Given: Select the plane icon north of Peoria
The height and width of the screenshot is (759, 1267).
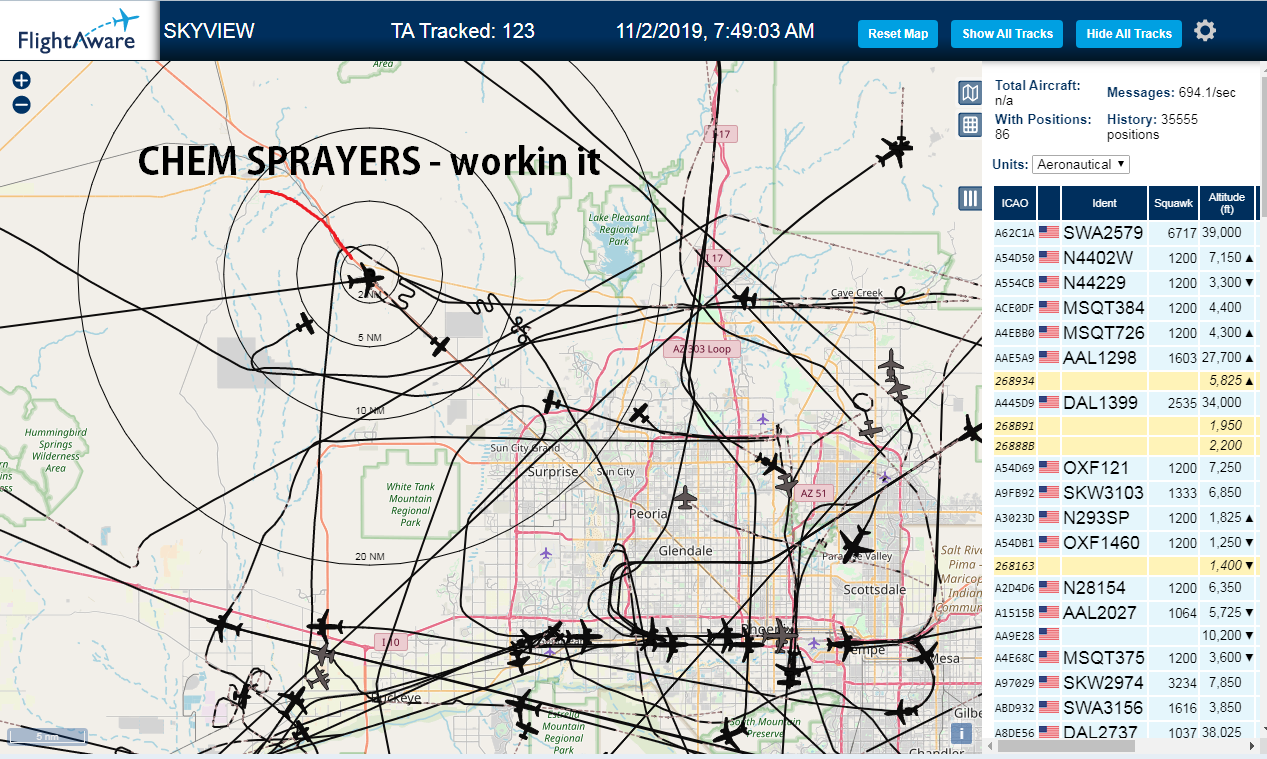Looking at the screenshot, I should click(x=685, y=496).
